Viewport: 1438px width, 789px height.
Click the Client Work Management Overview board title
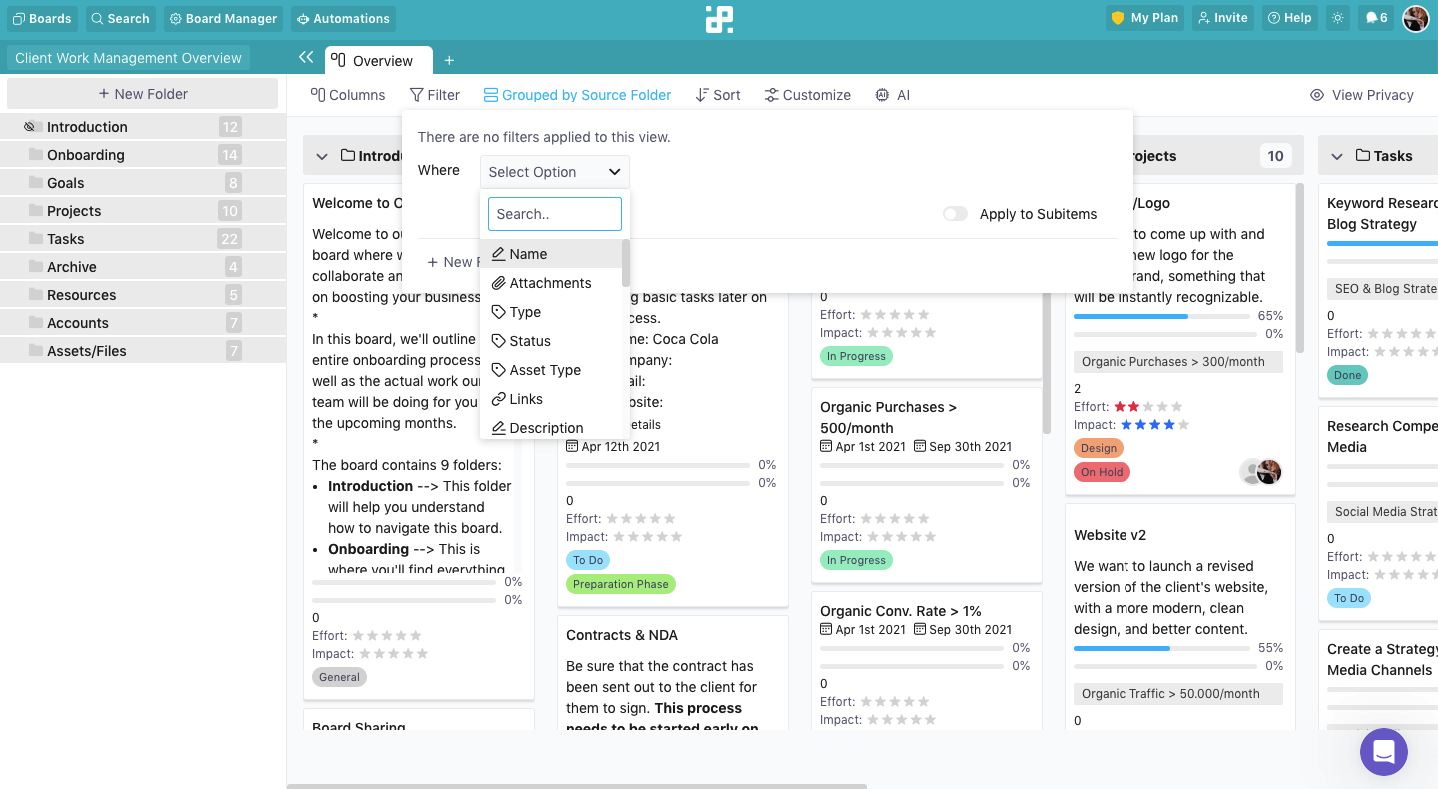point(128,58)
